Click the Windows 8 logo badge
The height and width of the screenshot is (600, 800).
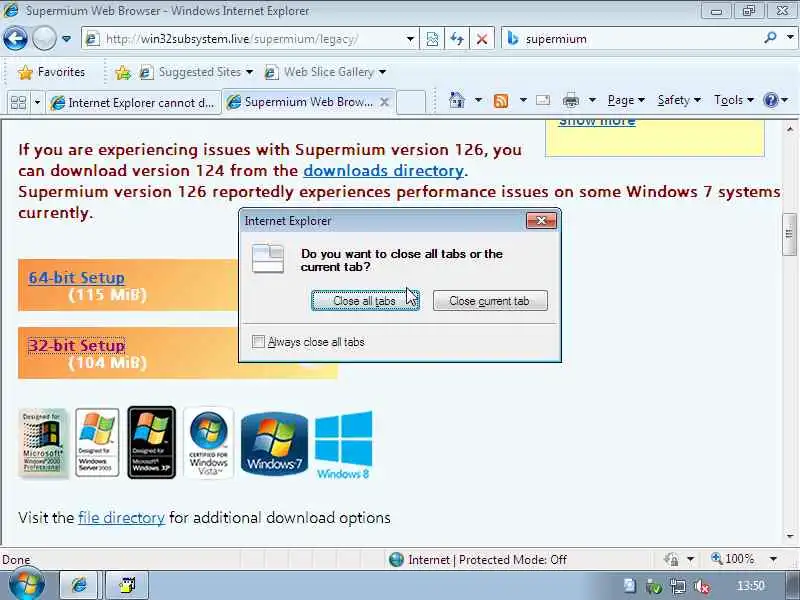coord(343,445)
